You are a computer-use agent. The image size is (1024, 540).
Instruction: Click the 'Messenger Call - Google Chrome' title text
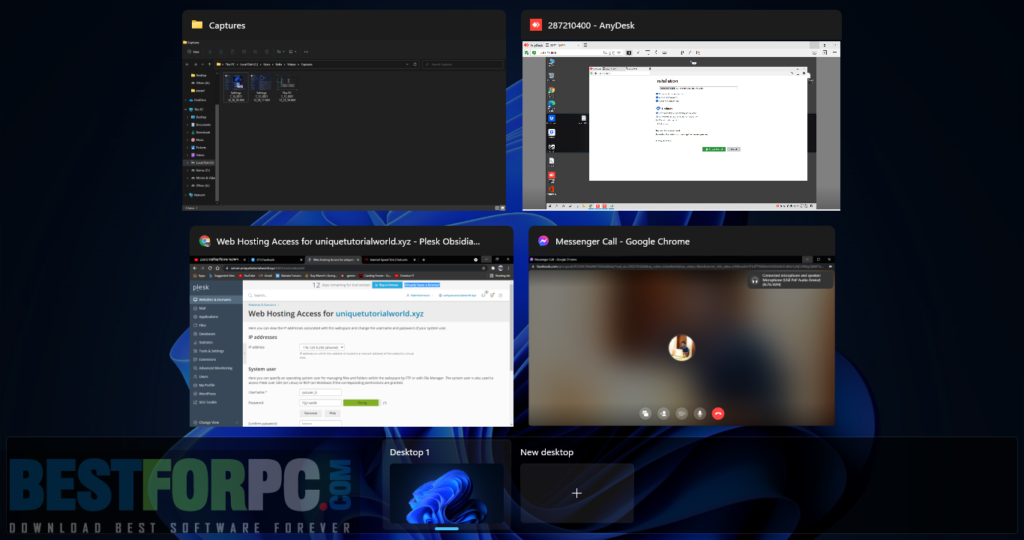[x=622, y=241]
